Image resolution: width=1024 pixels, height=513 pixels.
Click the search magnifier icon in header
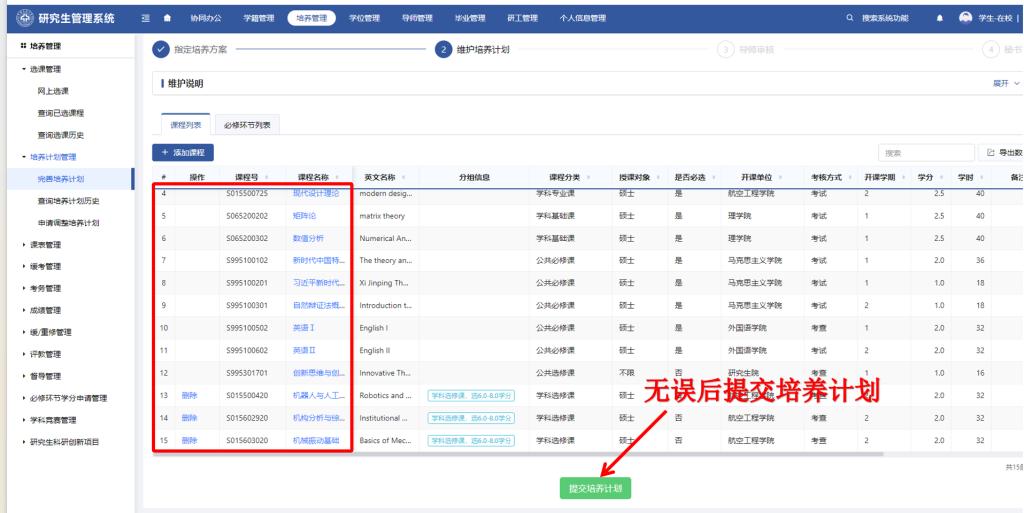[850, 18]
